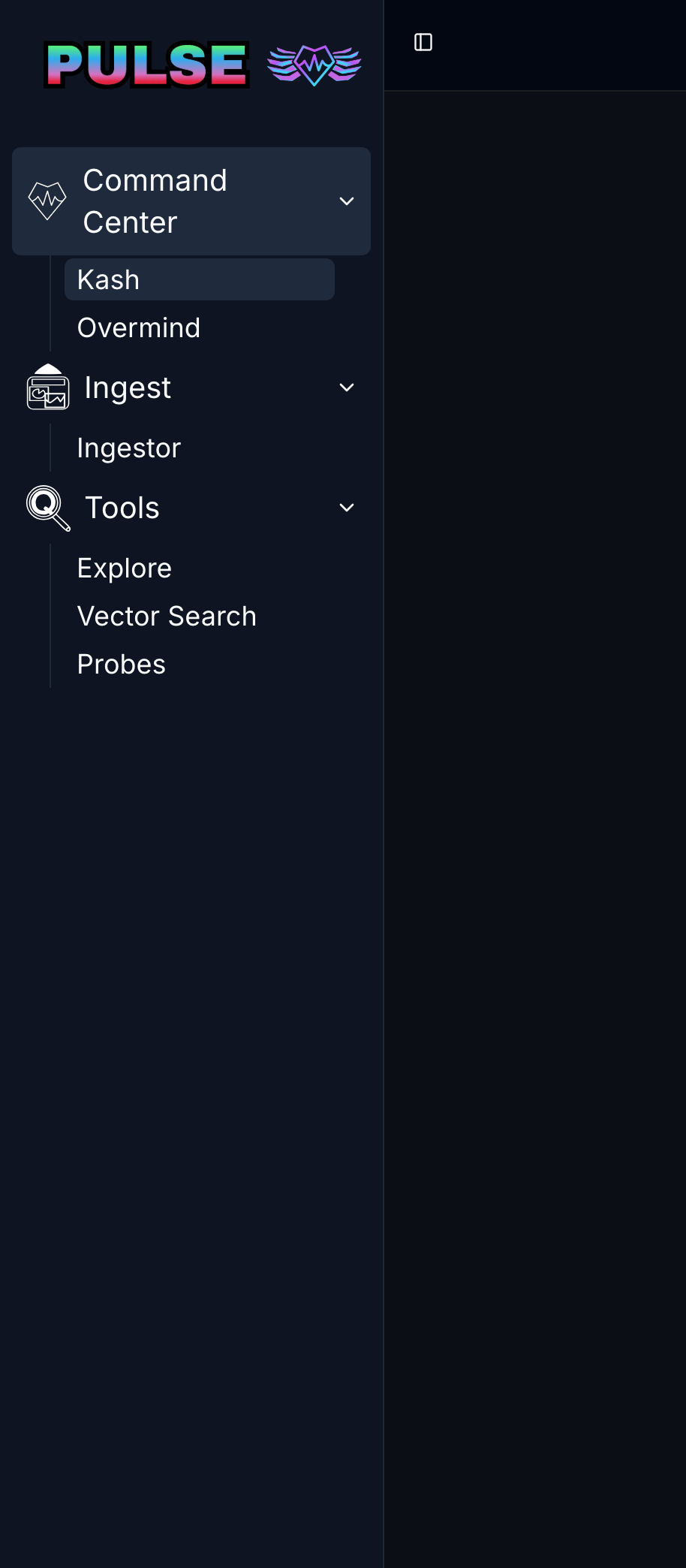The width and height of the screenshot is (686, 1568).
Task: Click the Tools magnifying glass icon
Action: 48,508
